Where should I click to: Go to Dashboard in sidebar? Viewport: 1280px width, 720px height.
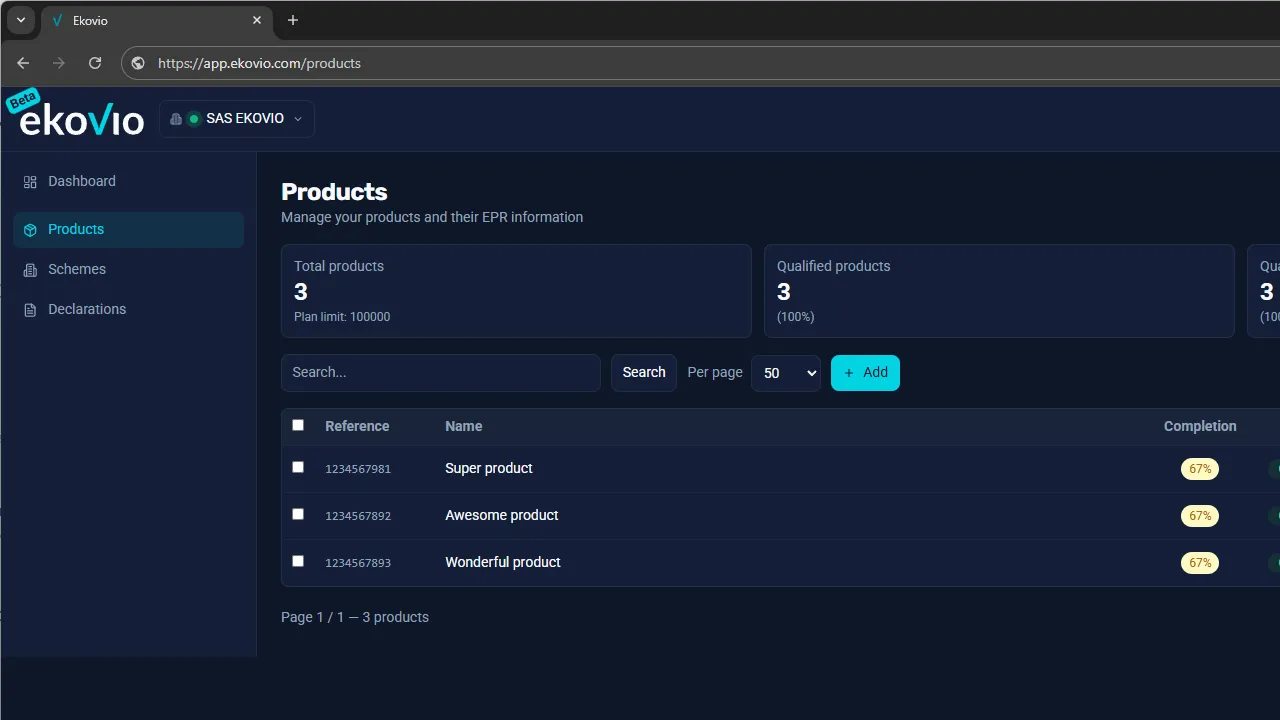(129, 181)
